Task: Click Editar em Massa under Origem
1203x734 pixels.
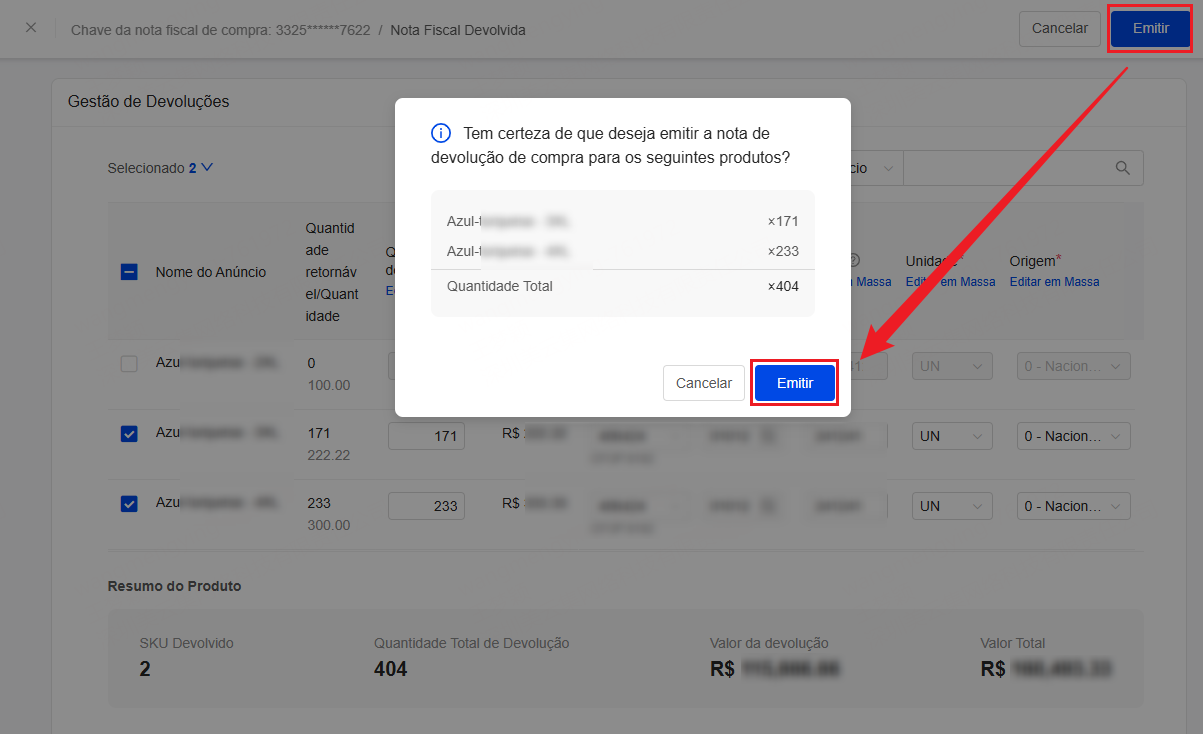Action: [x=1054, y=282]
